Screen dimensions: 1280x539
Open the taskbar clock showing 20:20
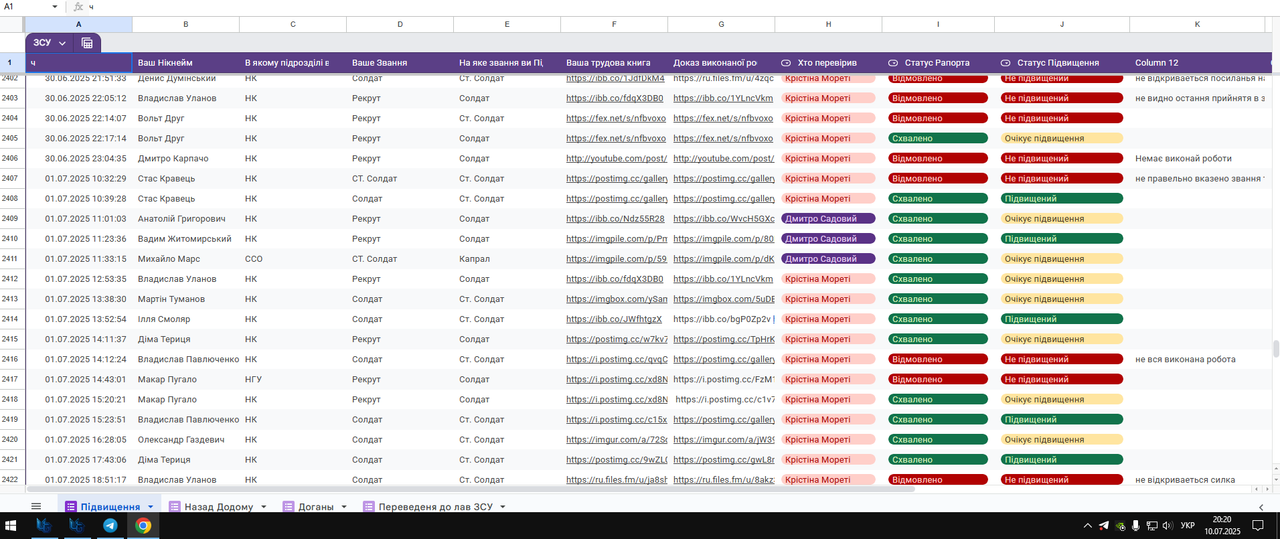point(1222,525)
